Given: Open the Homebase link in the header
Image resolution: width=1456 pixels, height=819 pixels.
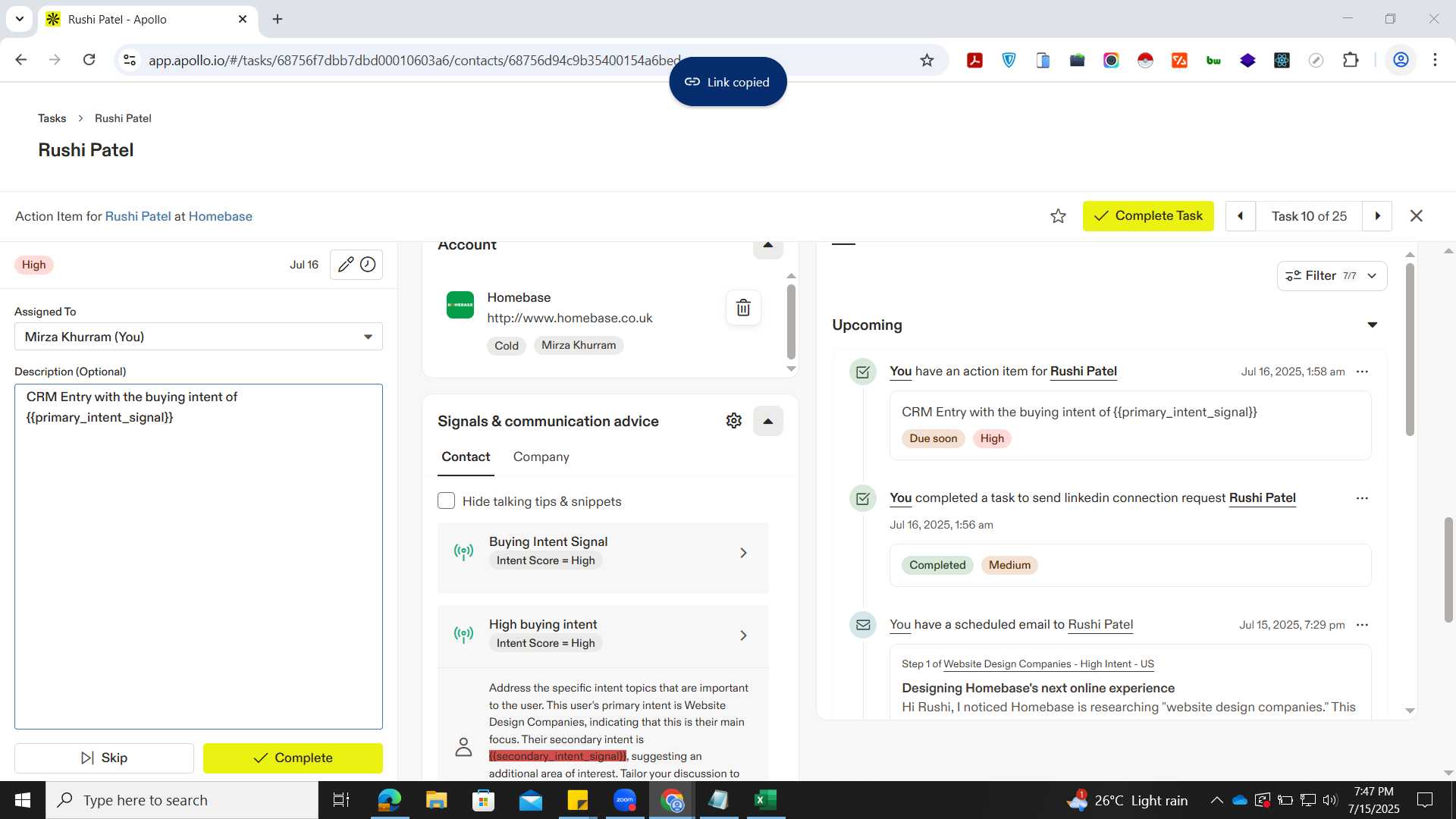Looking at the screenshot, I should point(220,216).
